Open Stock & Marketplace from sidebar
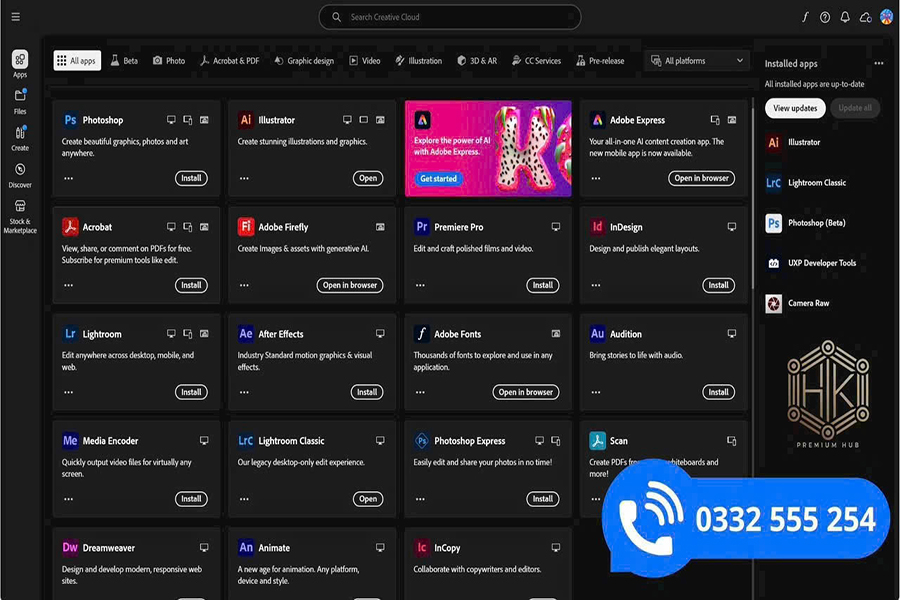Image resolution: width=900 pixels, height=600 pixels. 20,208
